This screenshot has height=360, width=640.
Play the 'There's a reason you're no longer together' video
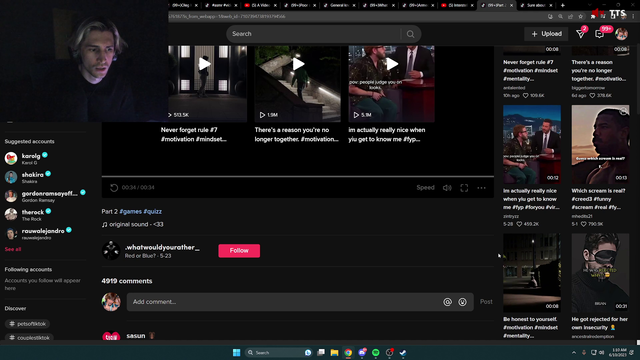tap(298, 64)
